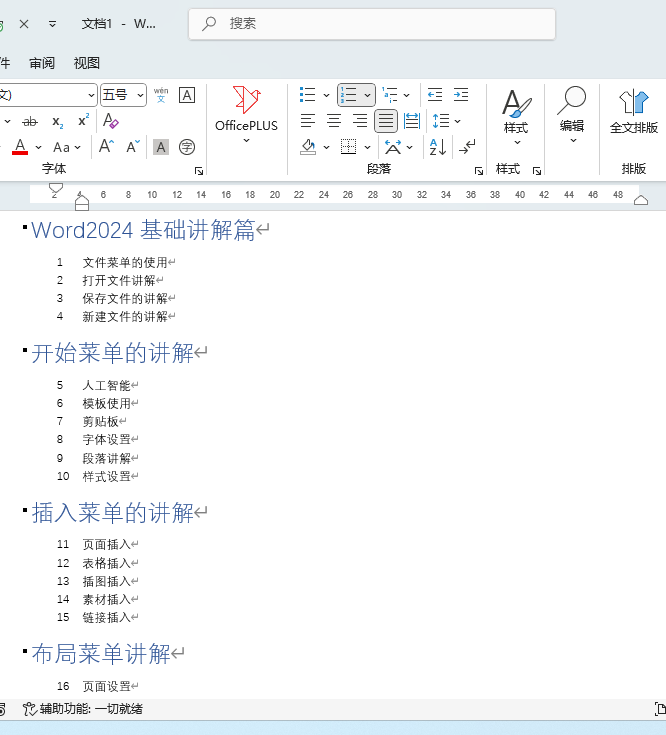Toggle superscript formatting
The width and height of the screenshot is (666, 735).
[83, 120]
